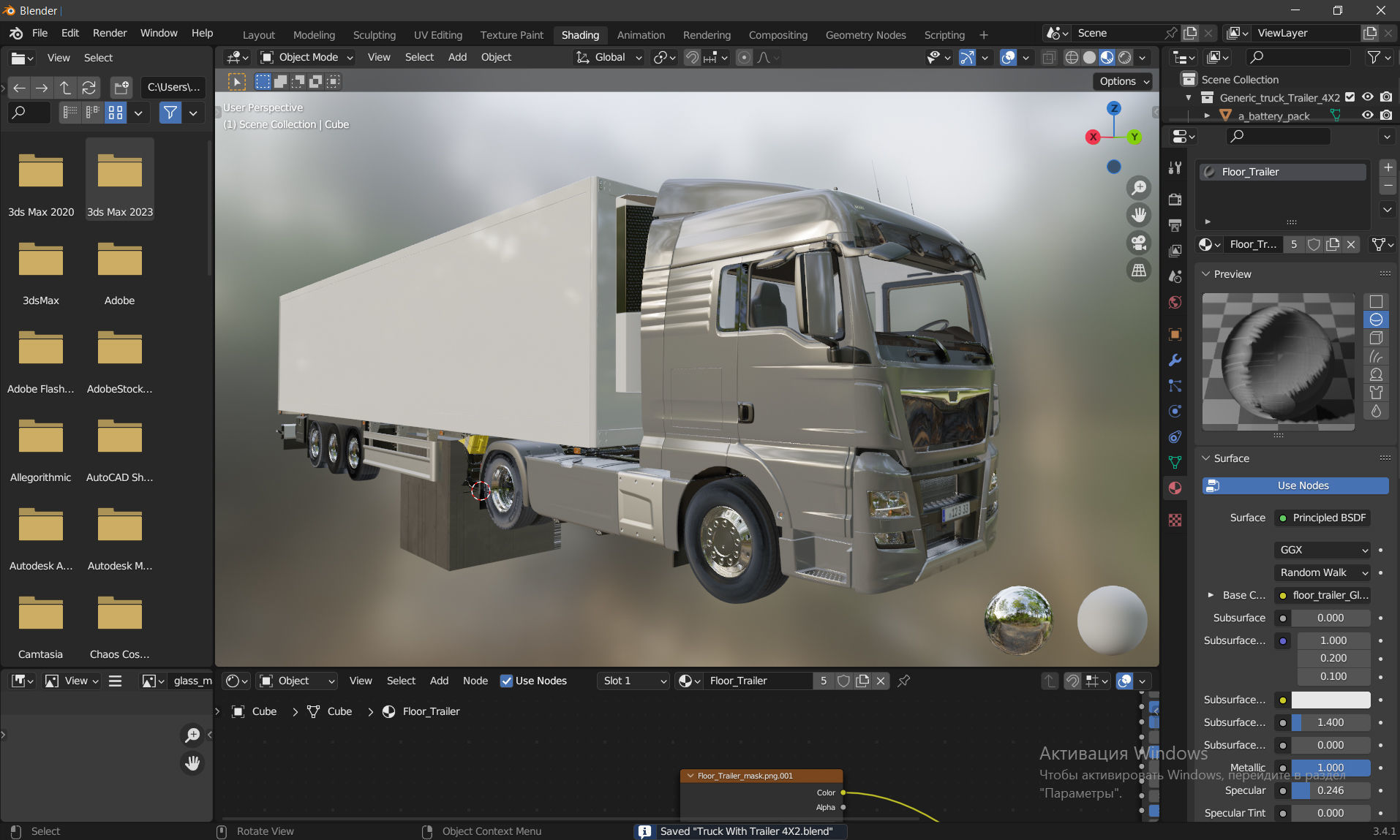Select rendered viewport shading
The image size is (1400, 840).
click(x=1124, y=57)
